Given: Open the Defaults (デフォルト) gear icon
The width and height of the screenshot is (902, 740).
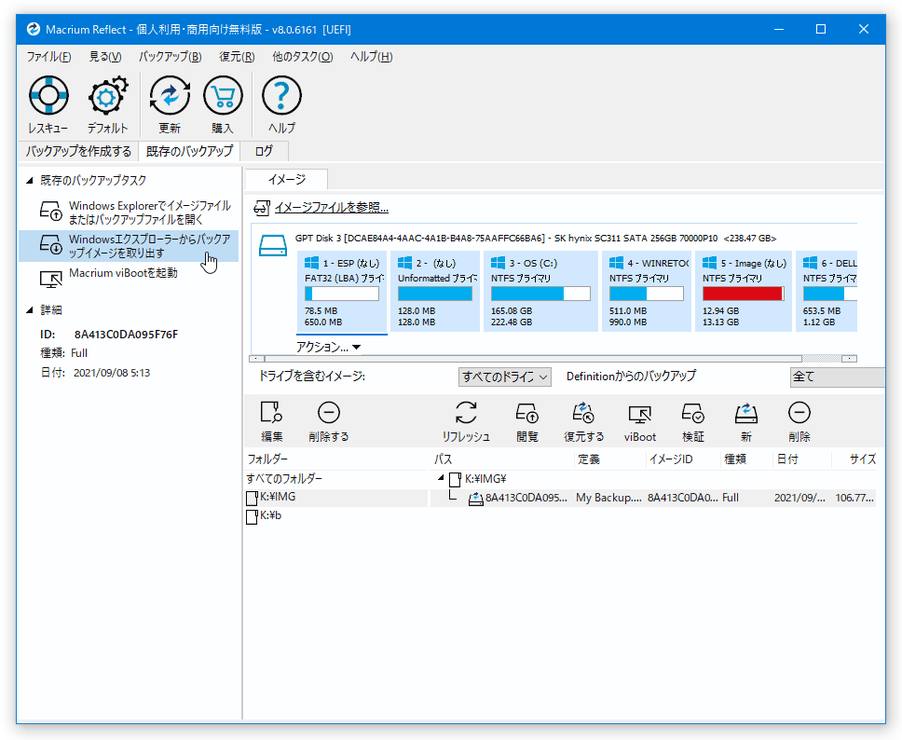Looking at the screenshot, I should pyautogui.click(x=108, y=96).
